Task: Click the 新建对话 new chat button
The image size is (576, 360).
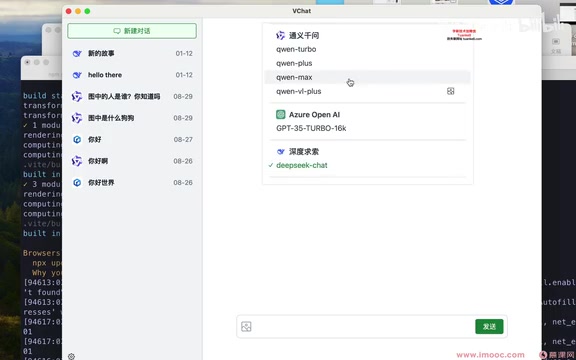Action: click(132, 31)
